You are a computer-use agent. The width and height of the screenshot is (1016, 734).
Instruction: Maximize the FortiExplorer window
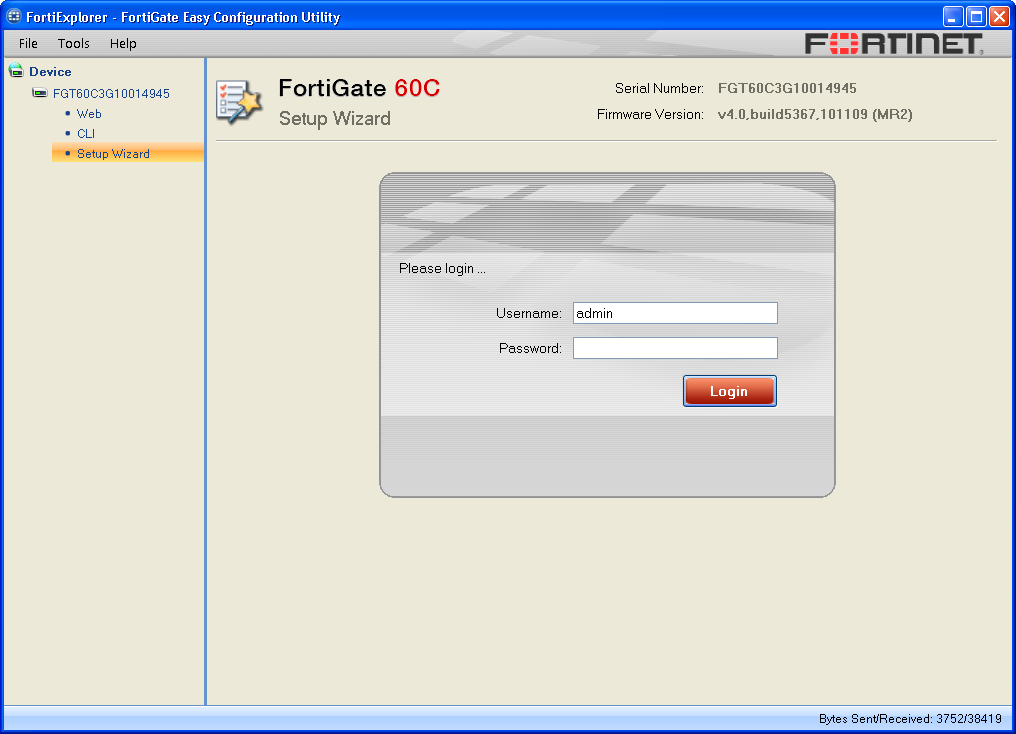tap(976, 16)
